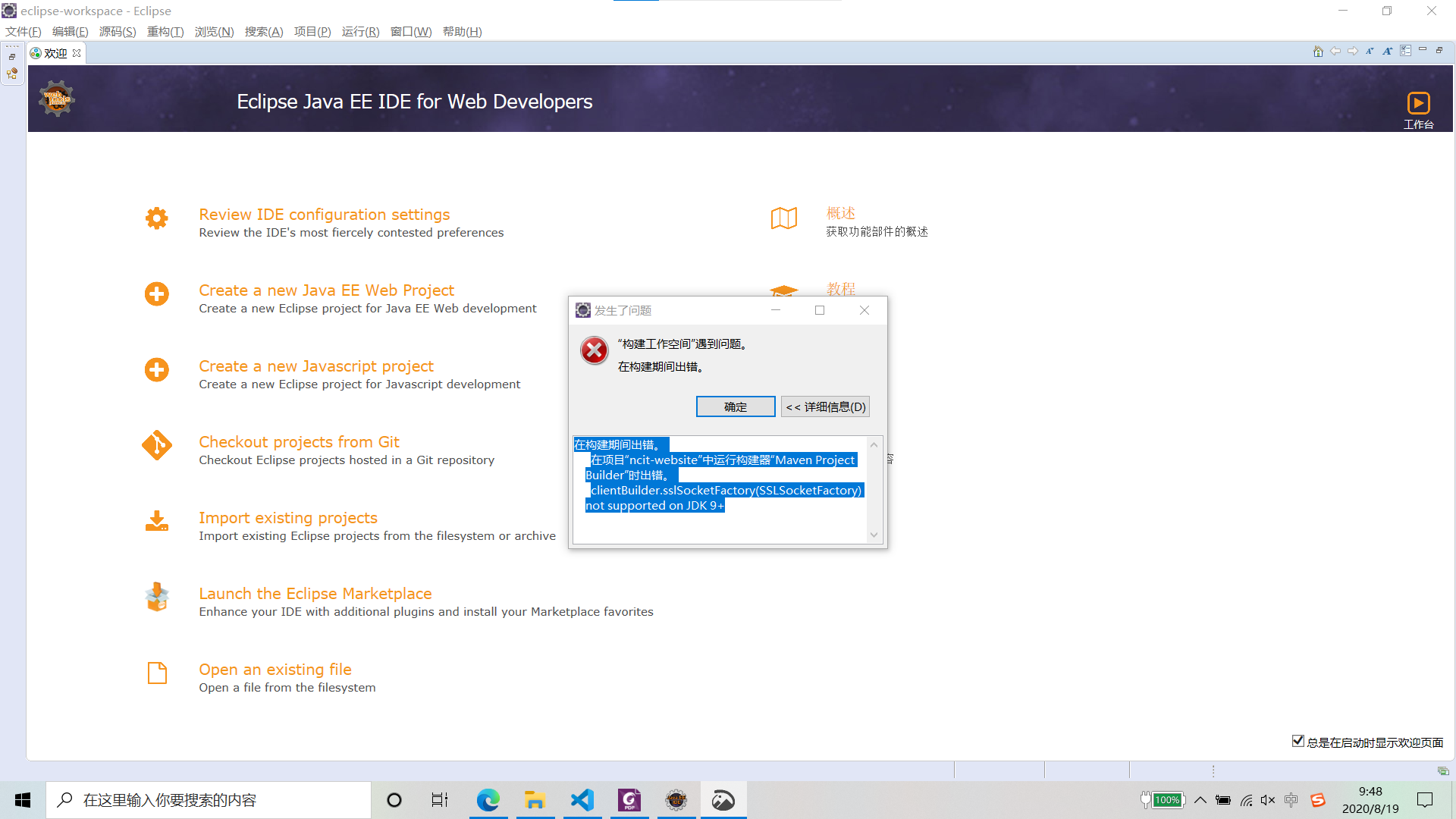The image size is (1456, 819).
Task: Toggle always show welcome page checkbox
Action: click(x=1298, y=742)
